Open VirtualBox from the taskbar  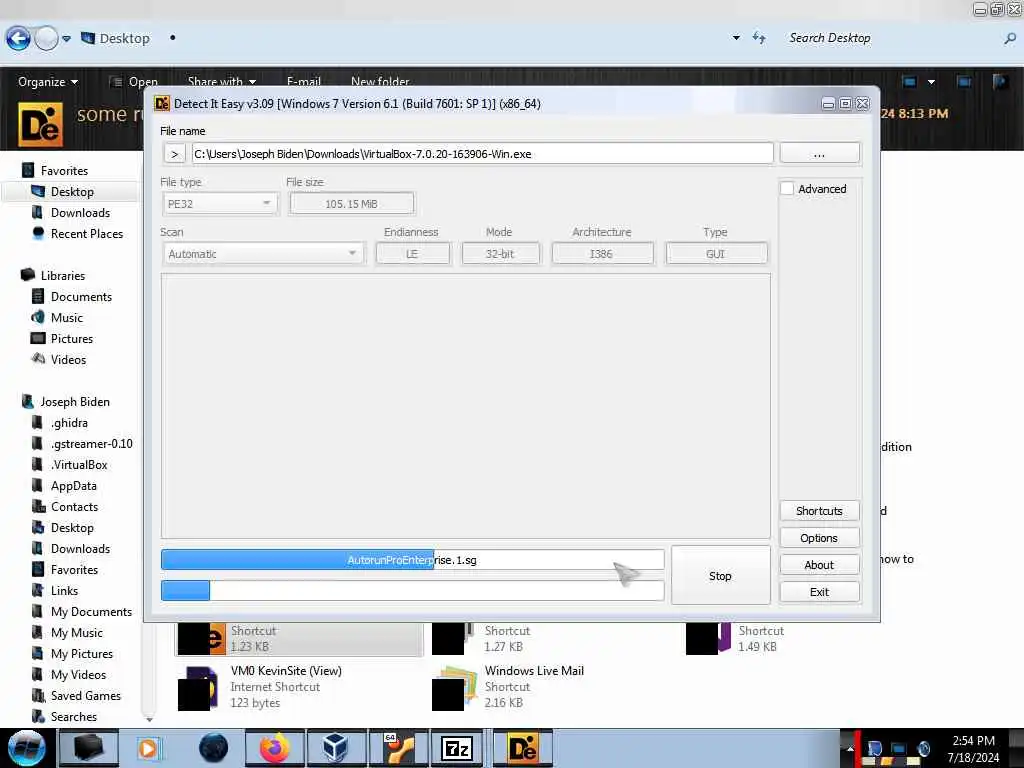coord(335,748)
